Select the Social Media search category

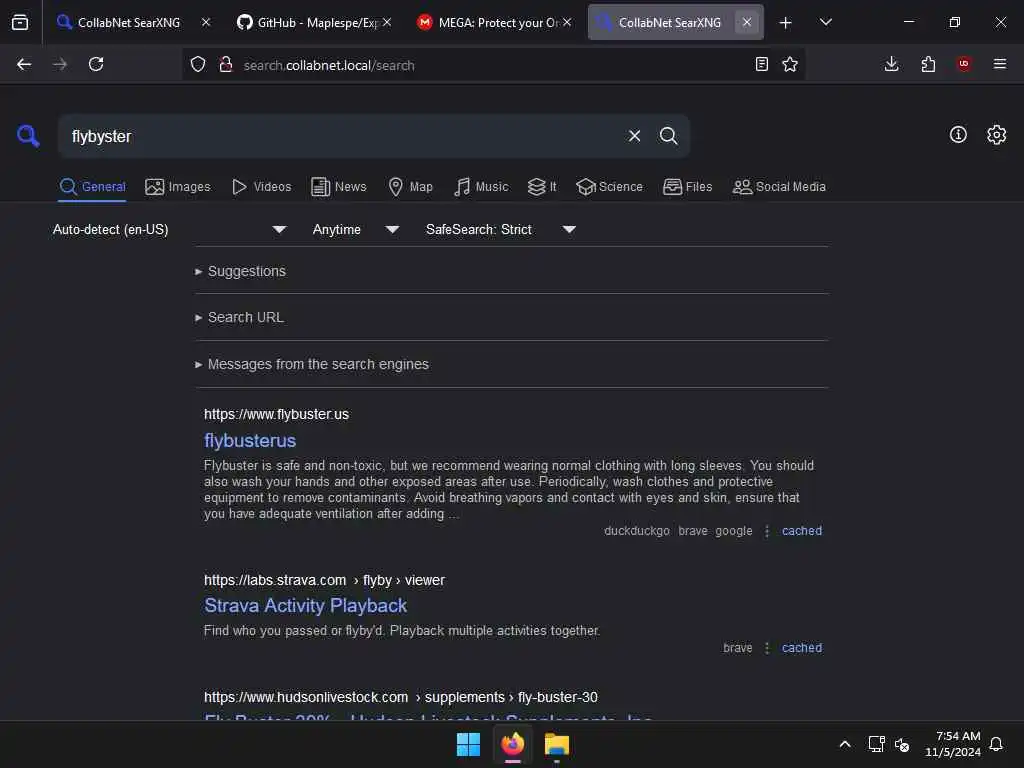coord(779,187)
